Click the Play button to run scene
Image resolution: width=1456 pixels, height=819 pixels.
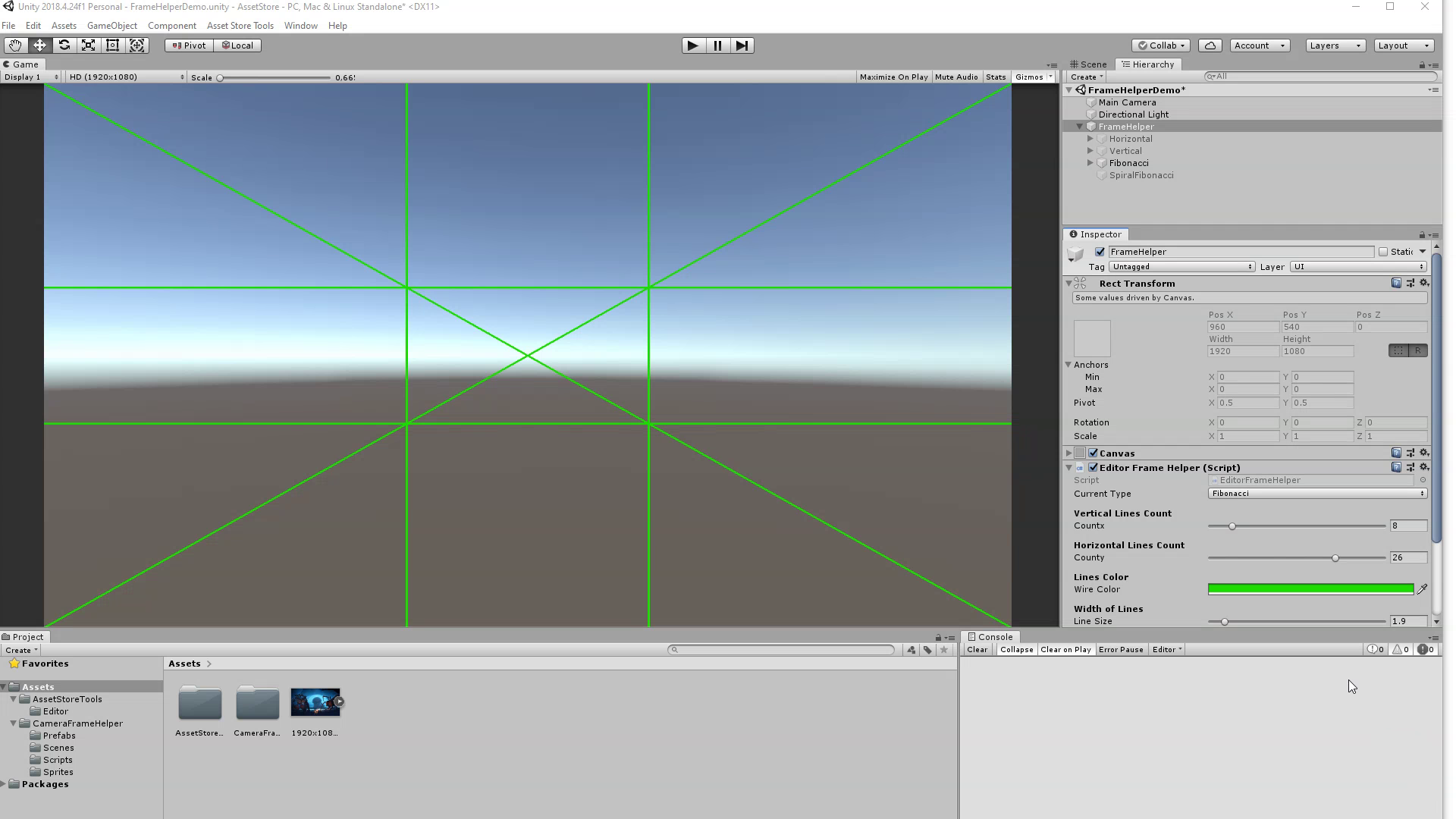[694, 45]
